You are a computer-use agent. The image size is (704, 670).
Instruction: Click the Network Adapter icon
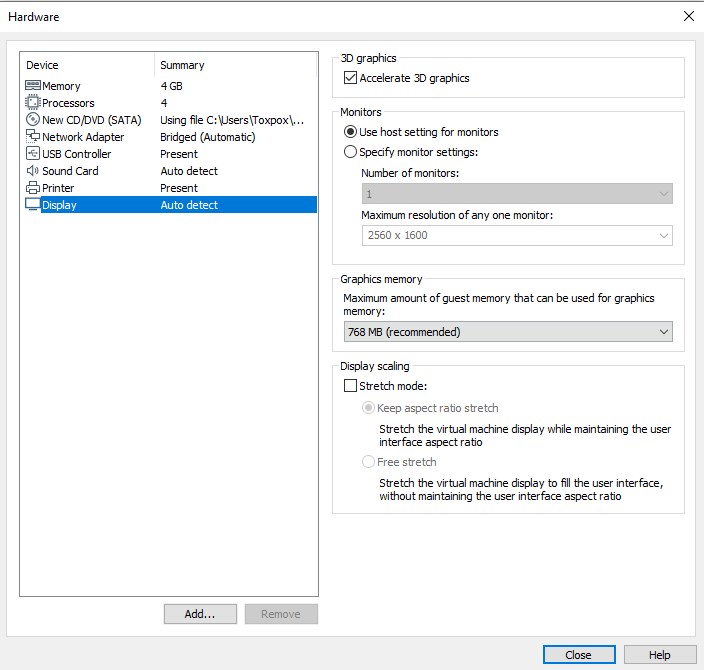coord(33,137)
